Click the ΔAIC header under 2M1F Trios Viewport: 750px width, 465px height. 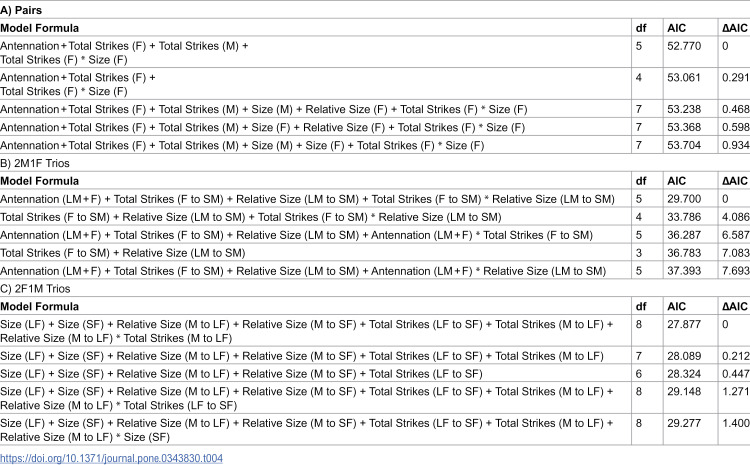(x=735, y=181)
